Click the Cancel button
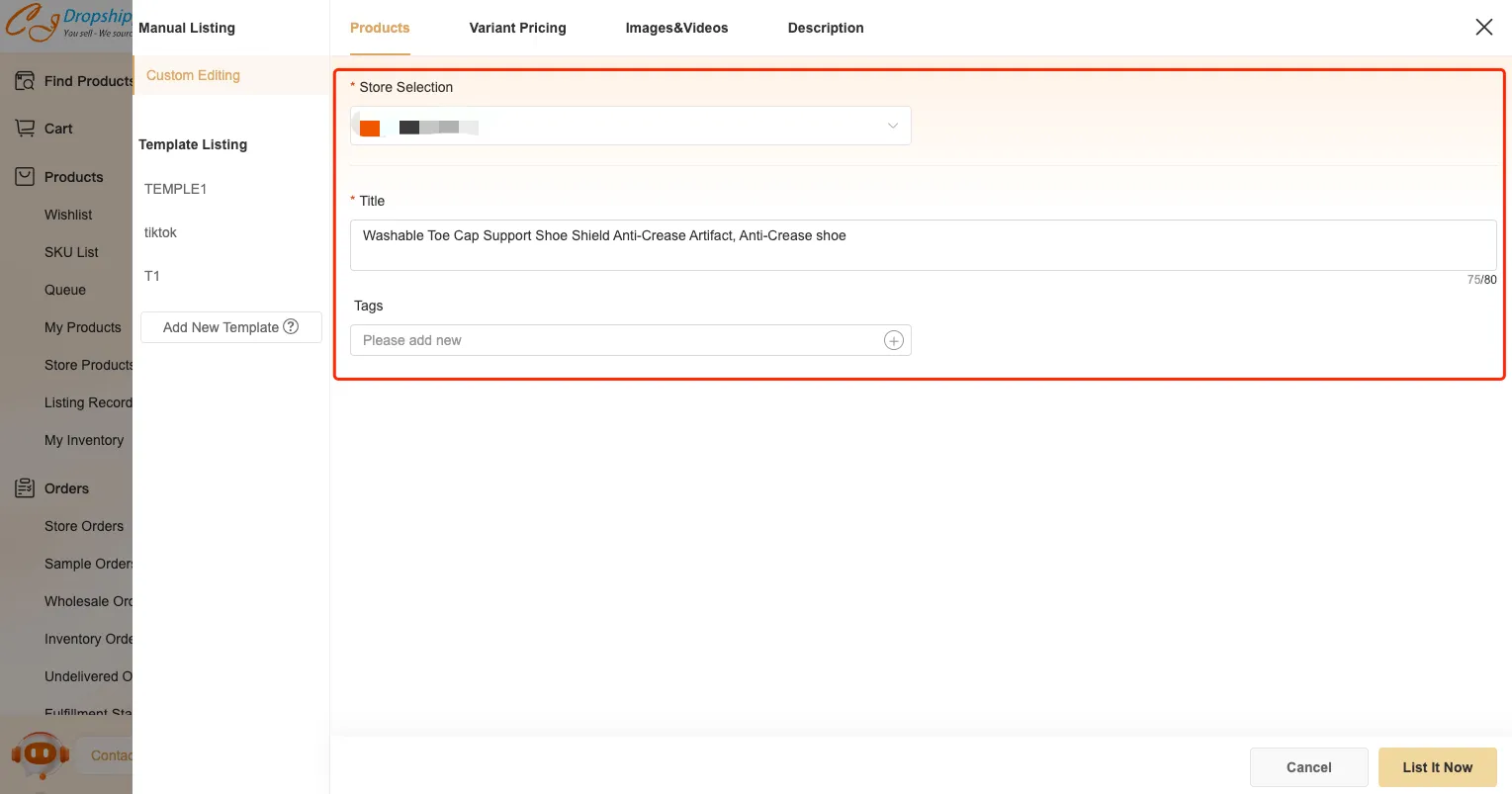The width and height of the screenshot is (1512, 794). click(x=1308, y=767)
